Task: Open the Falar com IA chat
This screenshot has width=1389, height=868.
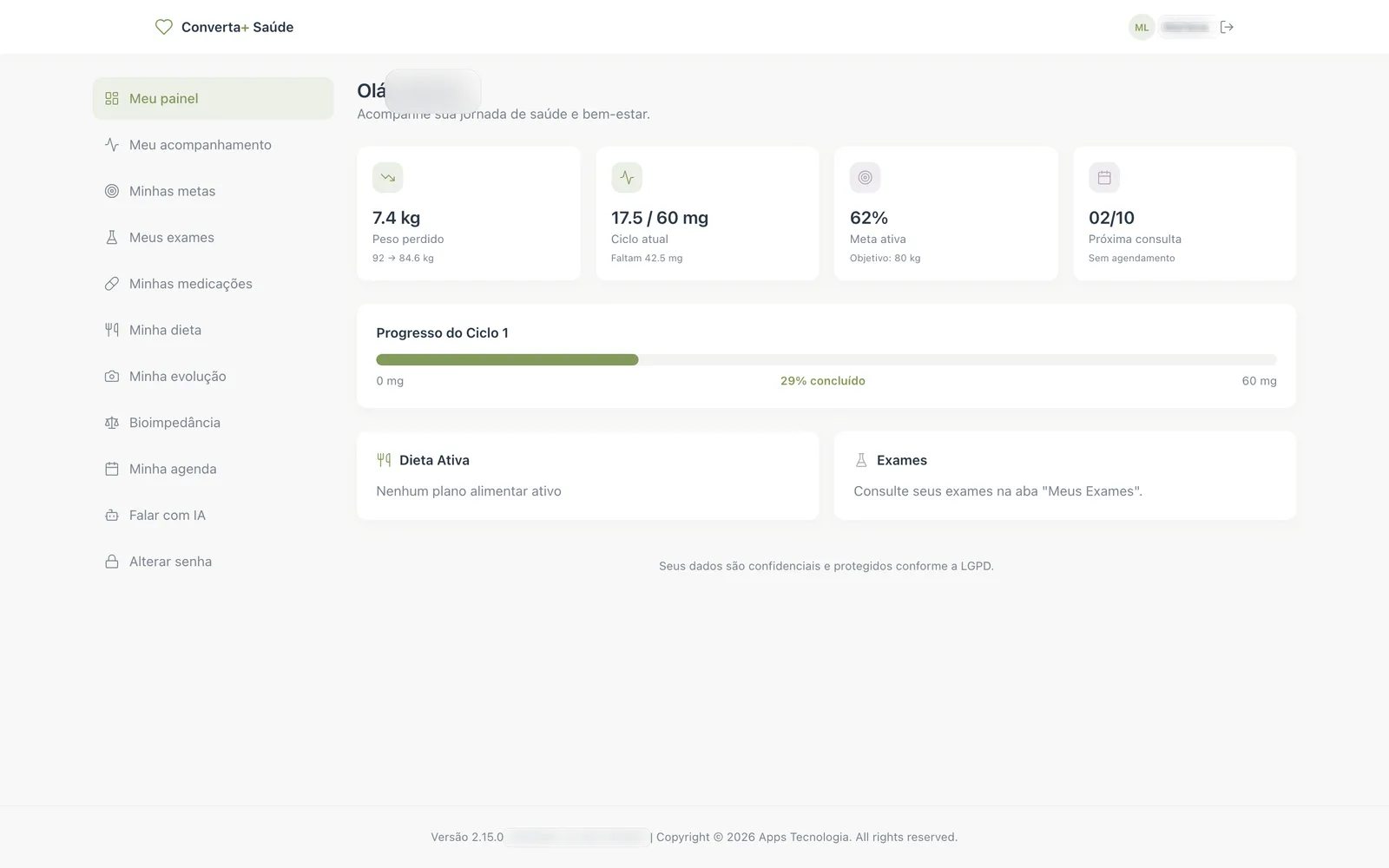Action: (214, 515)
